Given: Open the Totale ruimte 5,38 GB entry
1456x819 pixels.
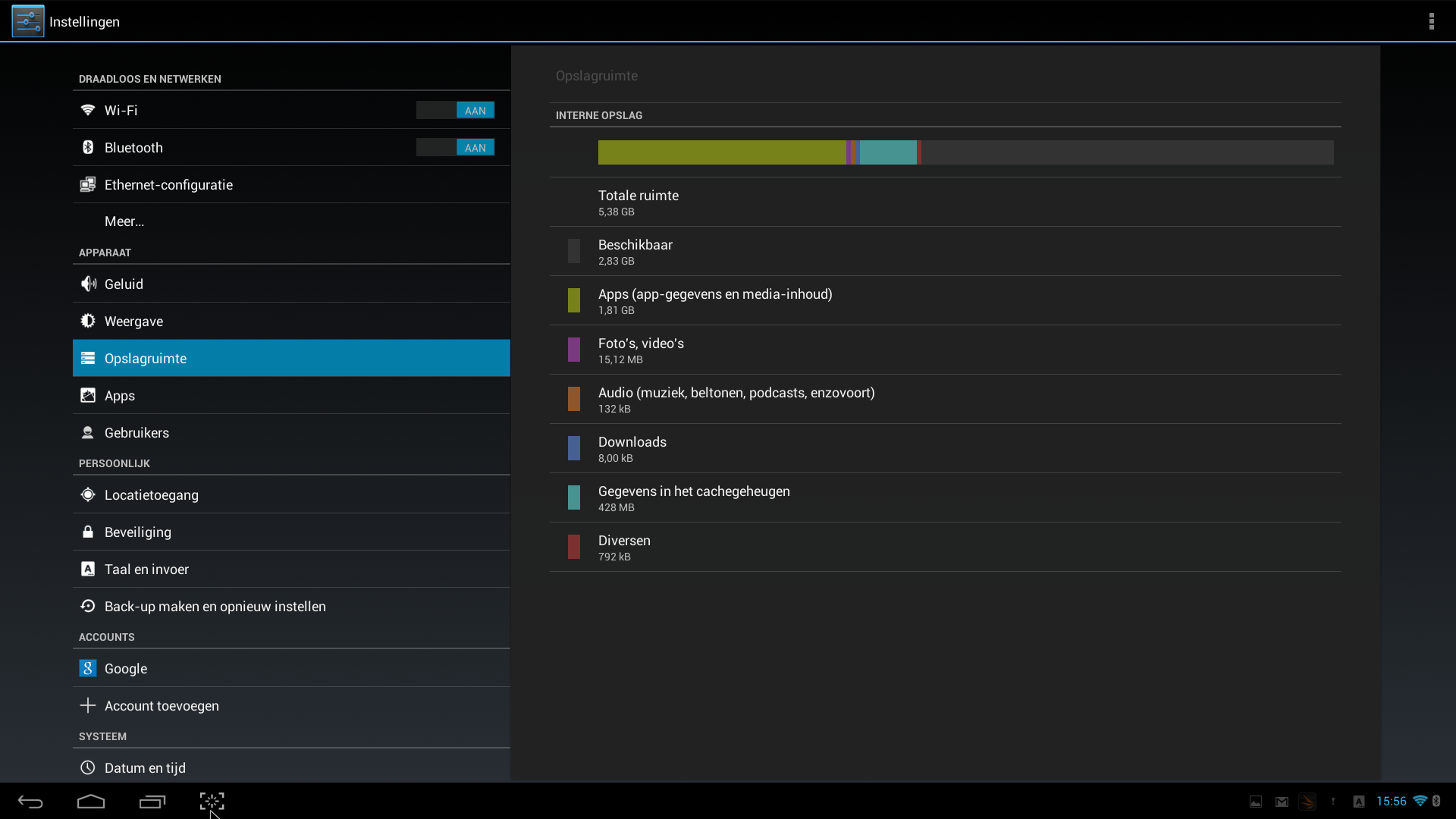Looking at the screenshot, I should (945, 202).
